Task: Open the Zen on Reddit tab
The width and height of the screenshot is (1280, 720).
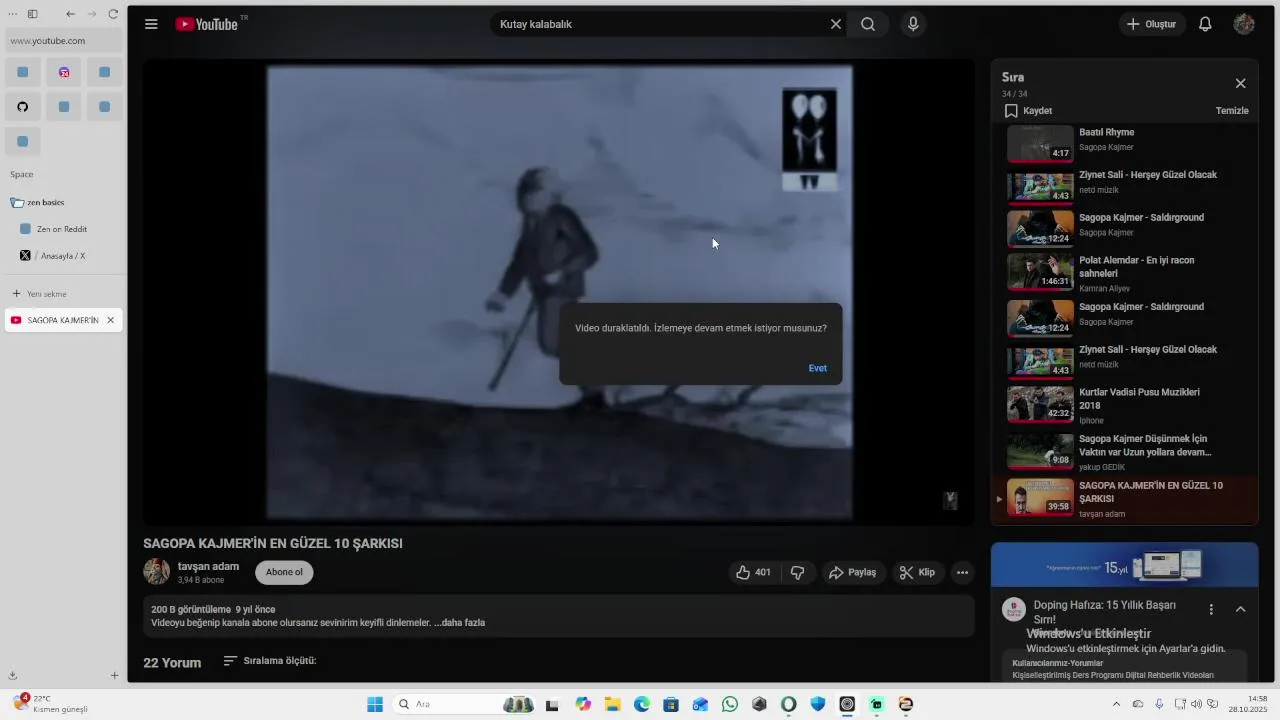Action: click(62, 229)
